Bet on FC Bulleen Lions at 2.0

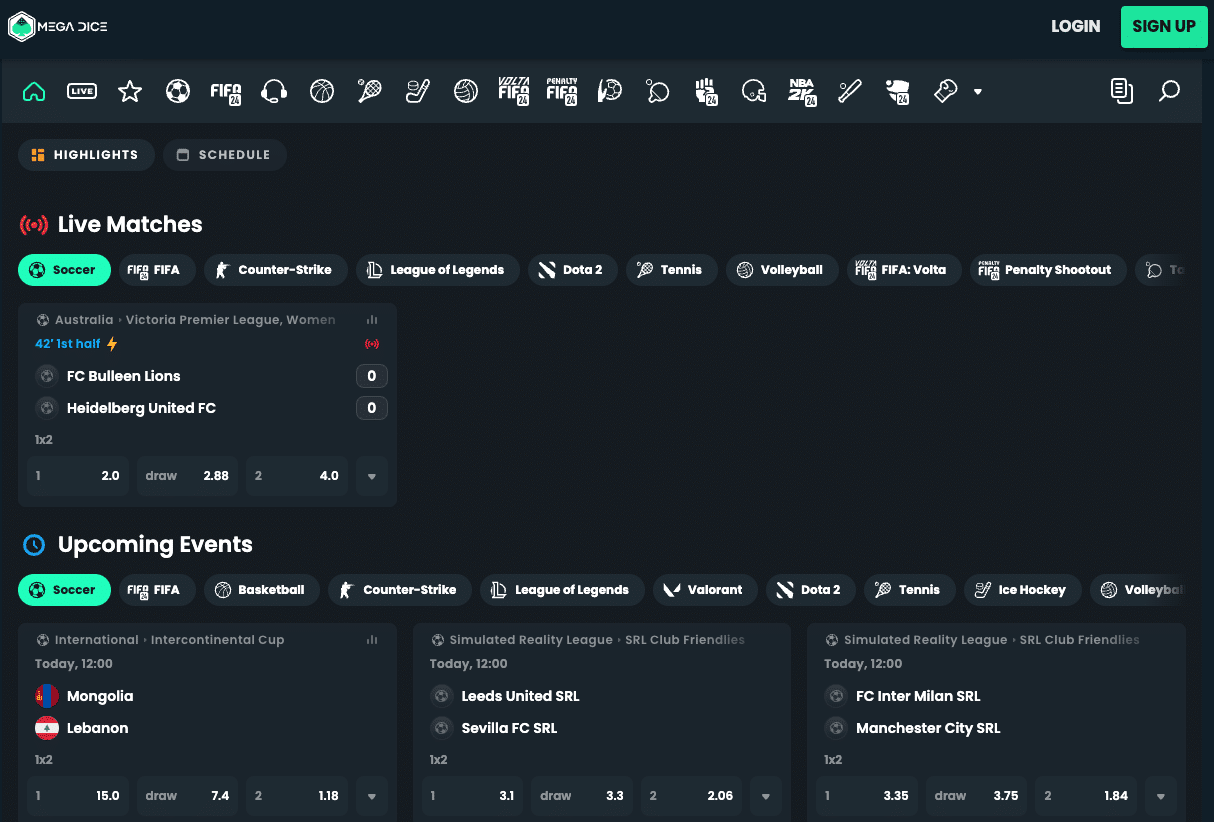tap(78, 476)
